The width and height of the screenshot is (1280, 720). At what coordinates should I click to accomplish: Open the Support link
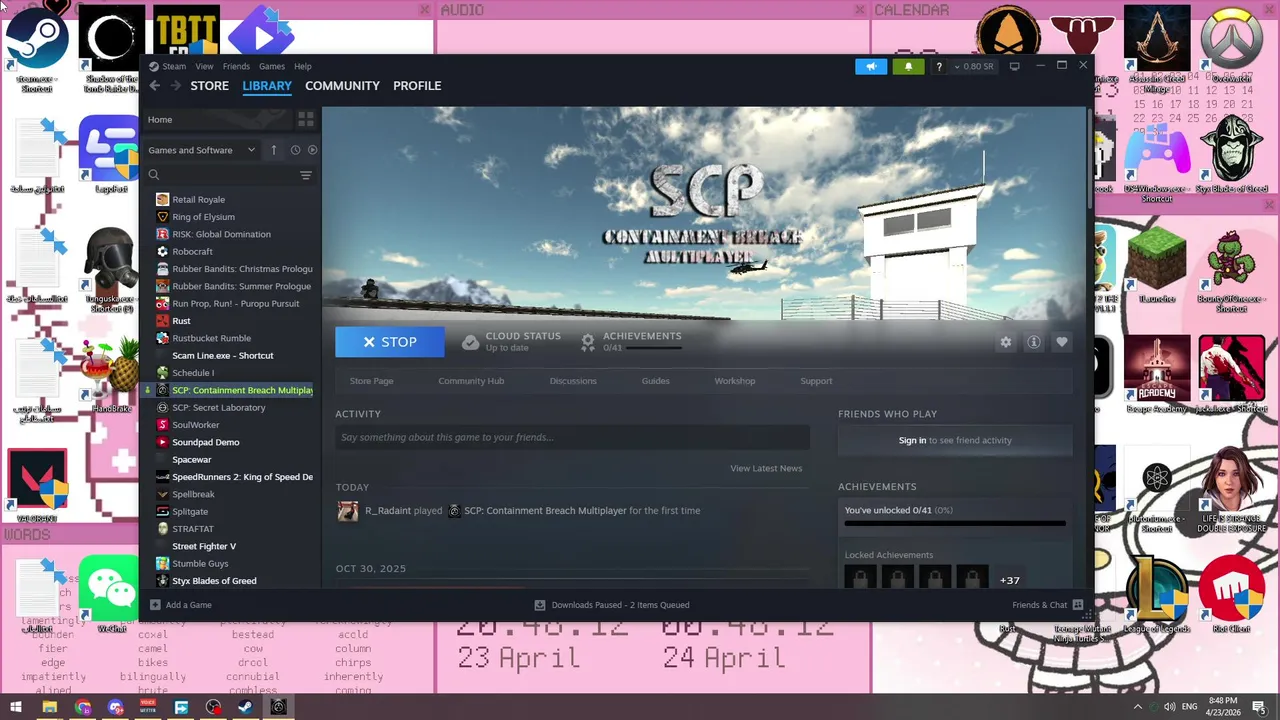pyautogui.click(x=816, y=381)
